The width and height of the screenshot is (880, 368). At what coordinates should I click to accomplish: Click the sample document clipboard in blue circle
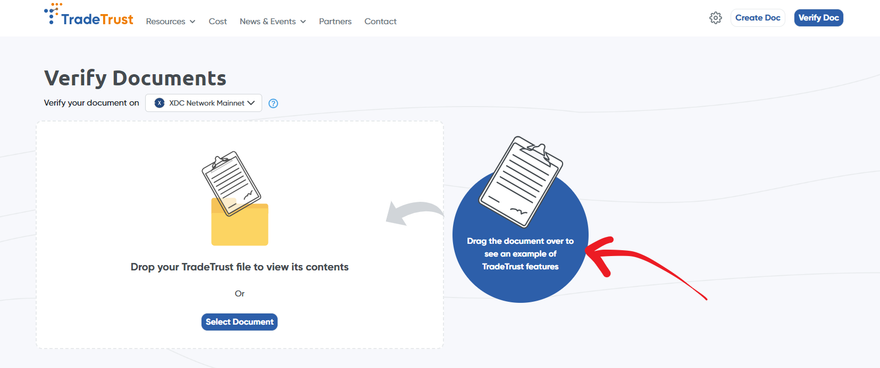click(x=521, y=182)
